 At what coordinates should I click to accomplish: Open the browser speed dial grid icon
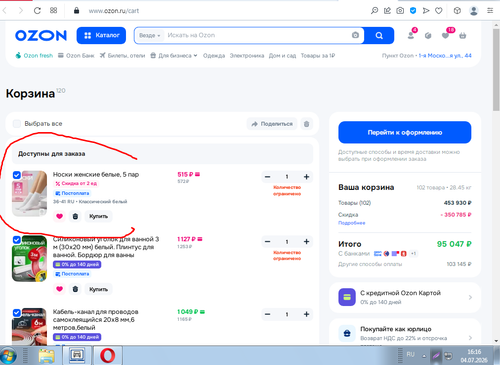tap(53, 11)
